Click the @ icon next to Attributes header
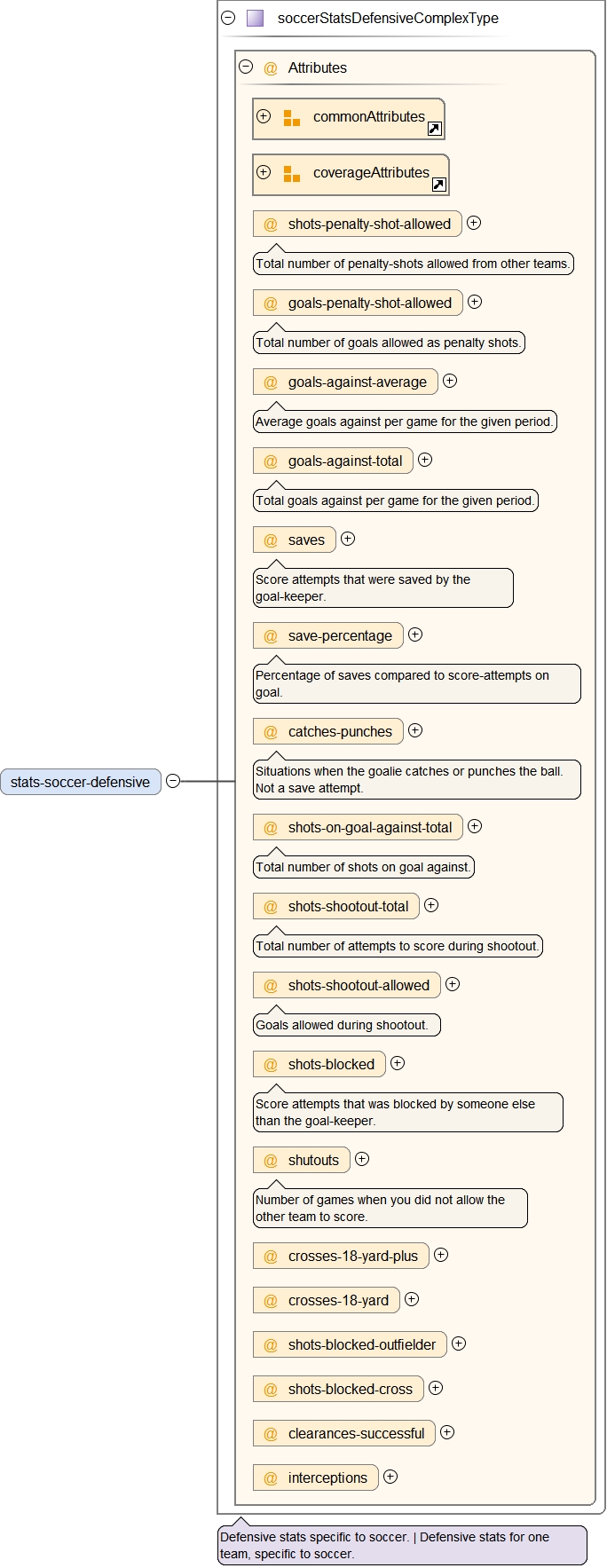The image size is (607, 1568). 271,68
